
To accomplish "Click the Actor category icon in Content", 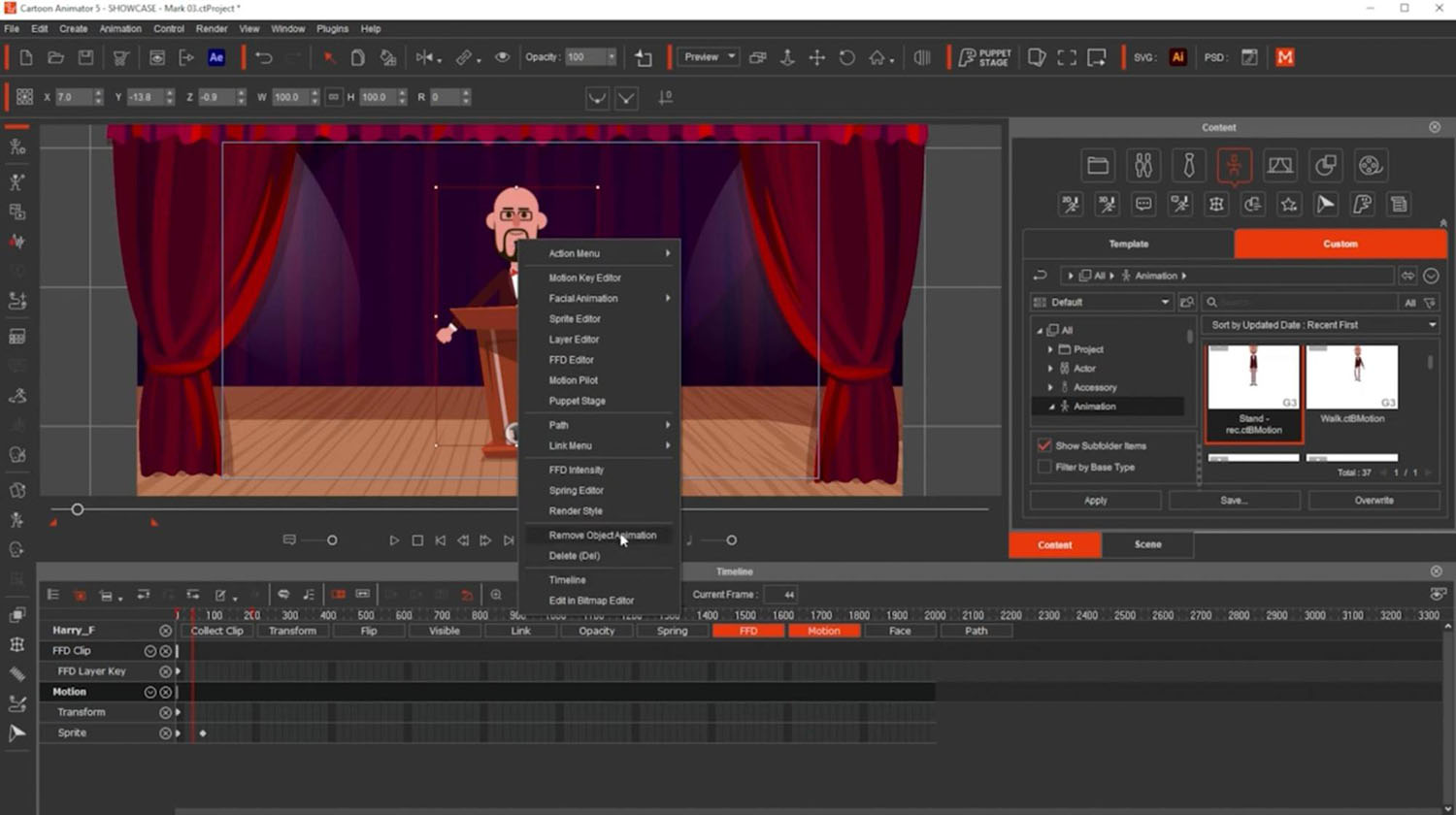I will (x=1143, y=166).
